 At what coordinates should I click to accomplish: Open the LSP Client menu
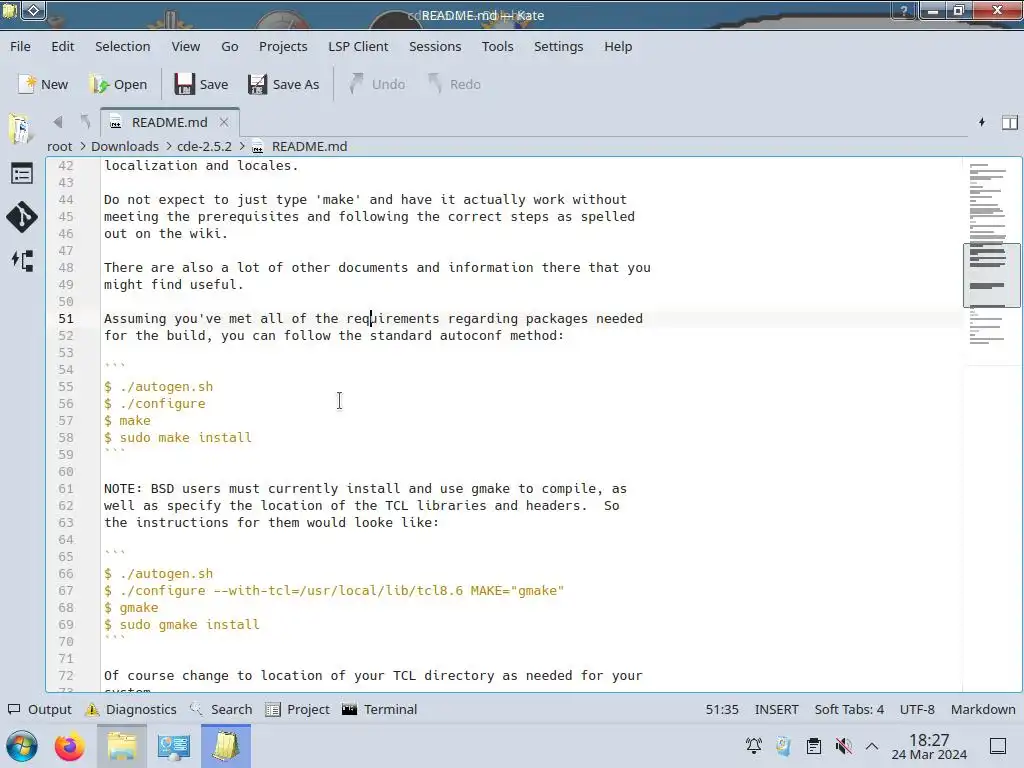[358, 46]
